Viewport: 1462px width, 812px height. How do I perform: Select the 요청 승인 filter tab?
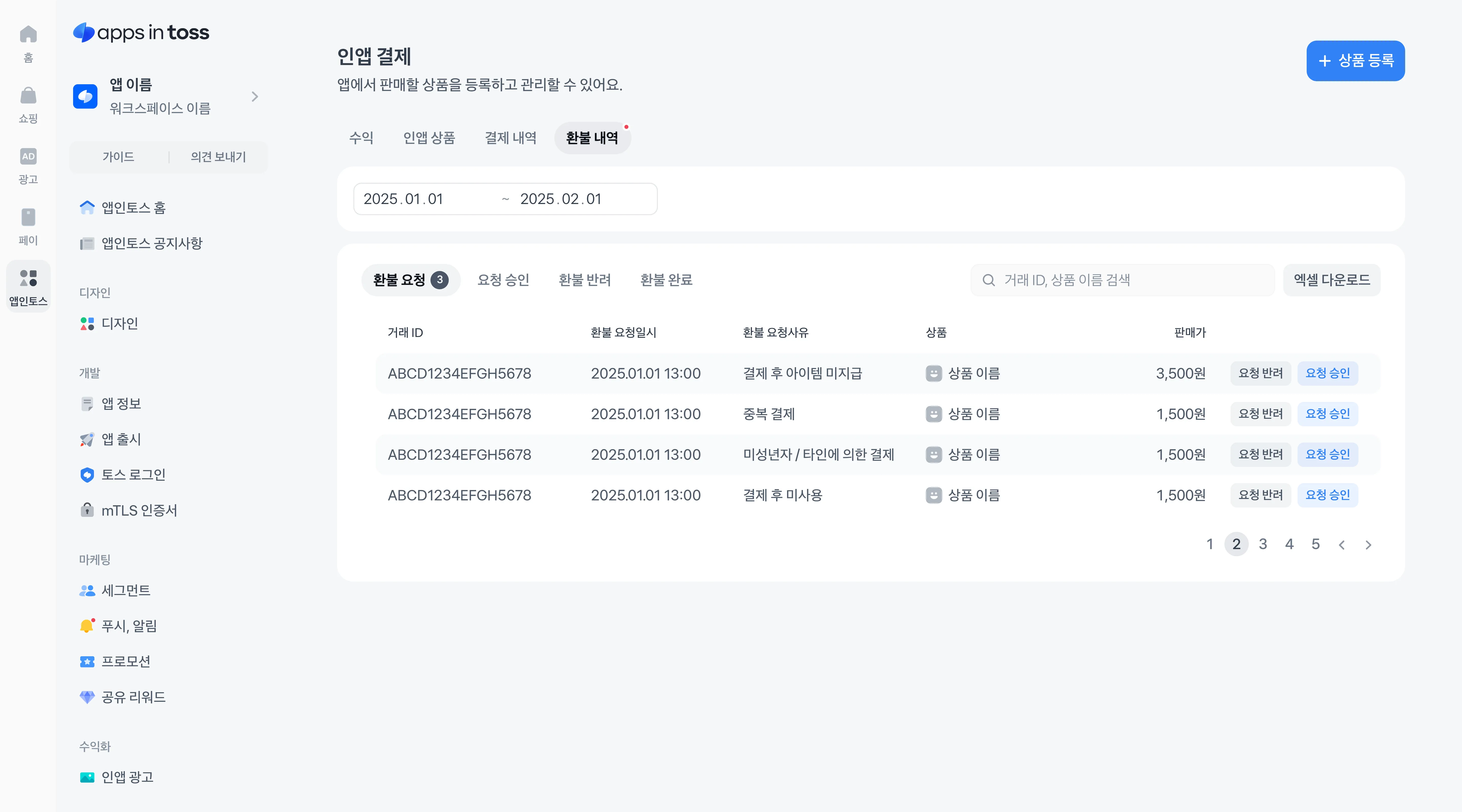(503, 280)
